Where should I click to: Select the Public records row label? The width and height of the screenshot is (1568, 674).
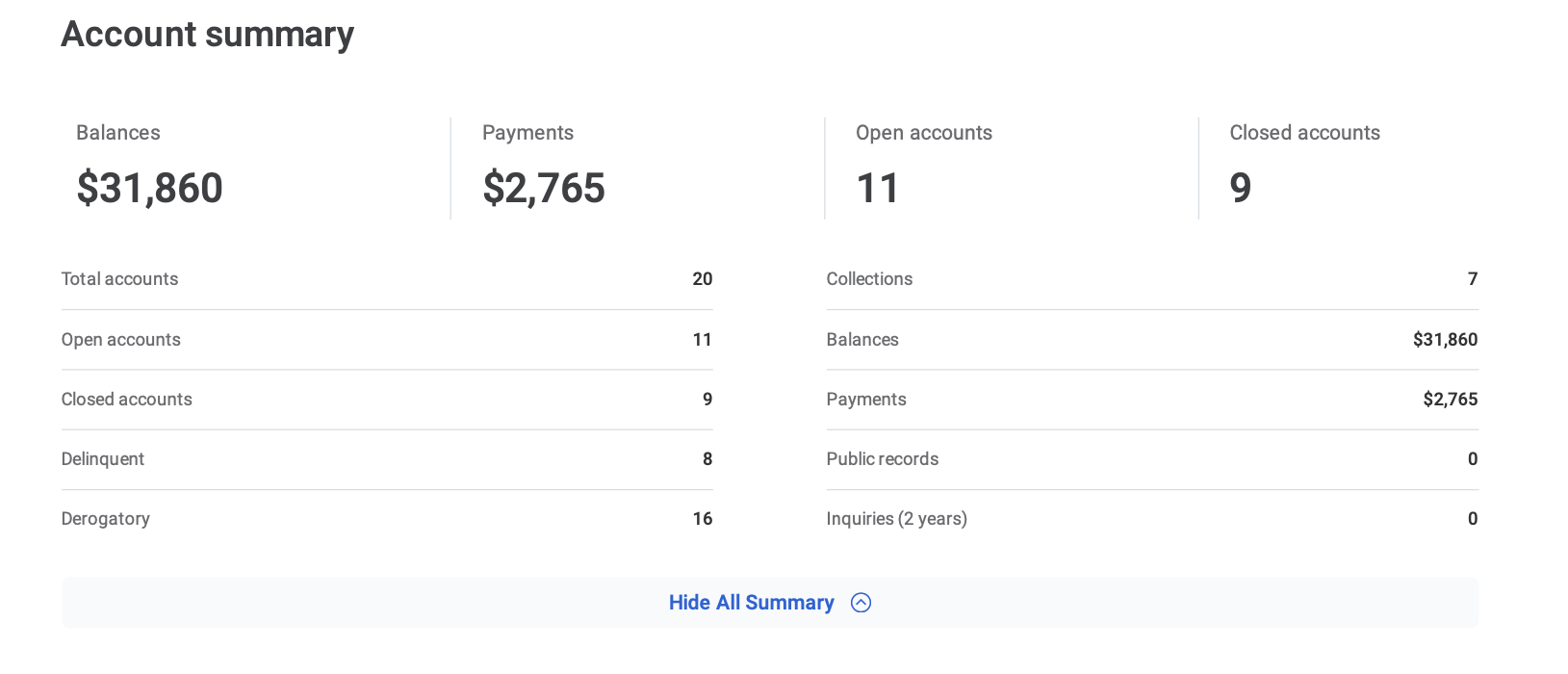(883, 459)
